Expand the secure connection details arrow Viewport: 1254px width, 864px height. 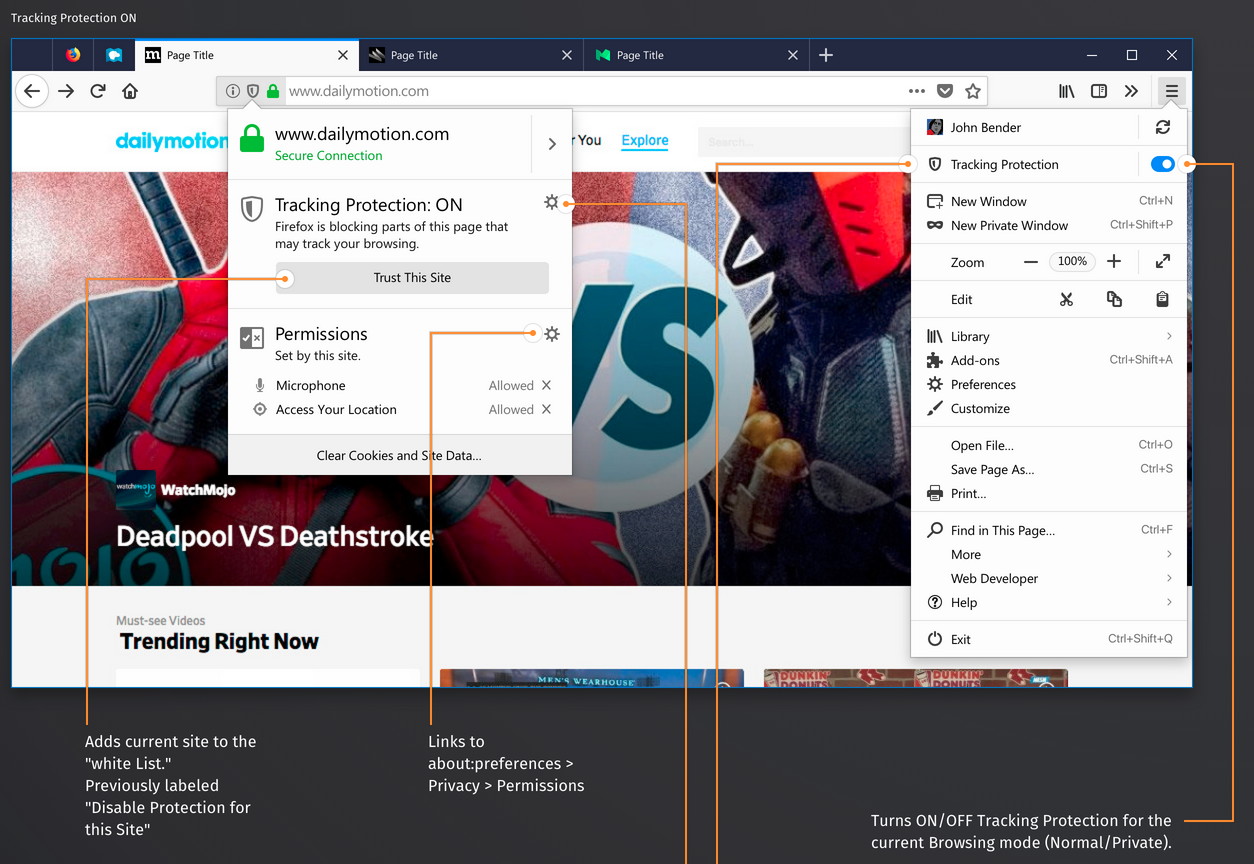[551, 144]
